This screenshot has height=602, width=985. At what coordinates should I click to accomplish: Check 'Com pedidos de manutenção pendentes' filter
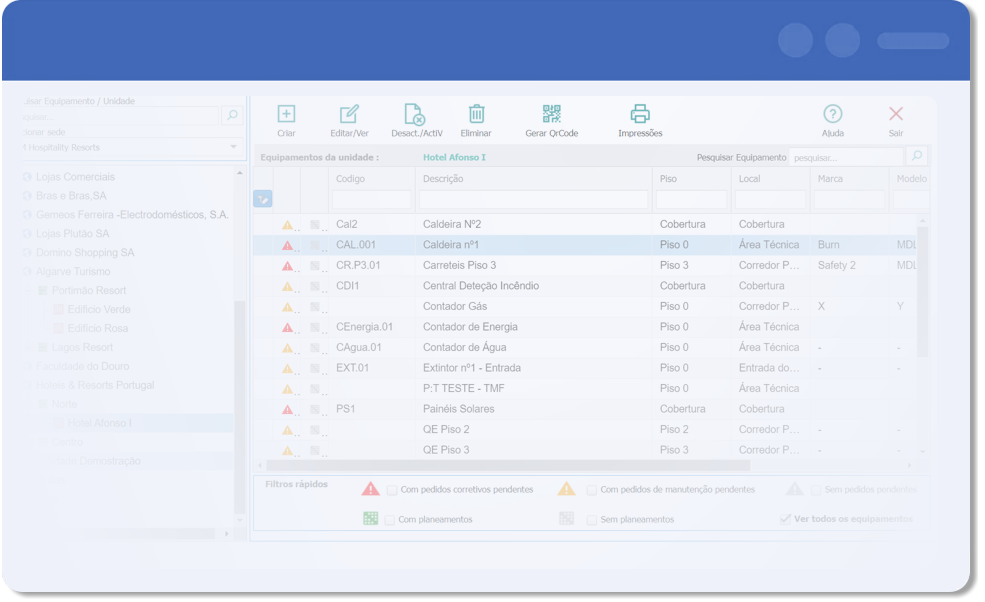click(592, 490)
